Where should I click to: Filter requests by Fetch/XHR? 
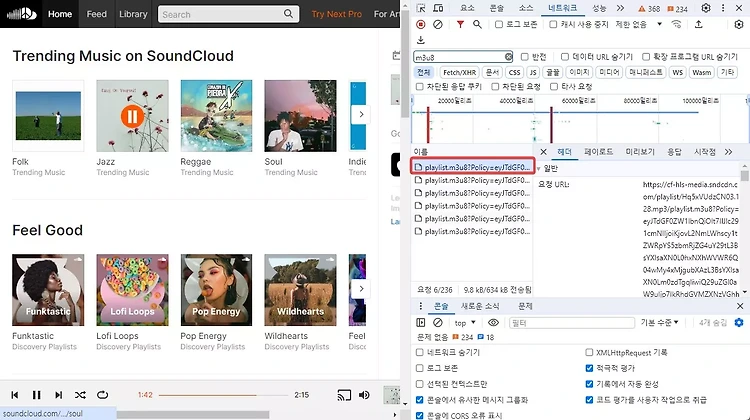(459, 72)
